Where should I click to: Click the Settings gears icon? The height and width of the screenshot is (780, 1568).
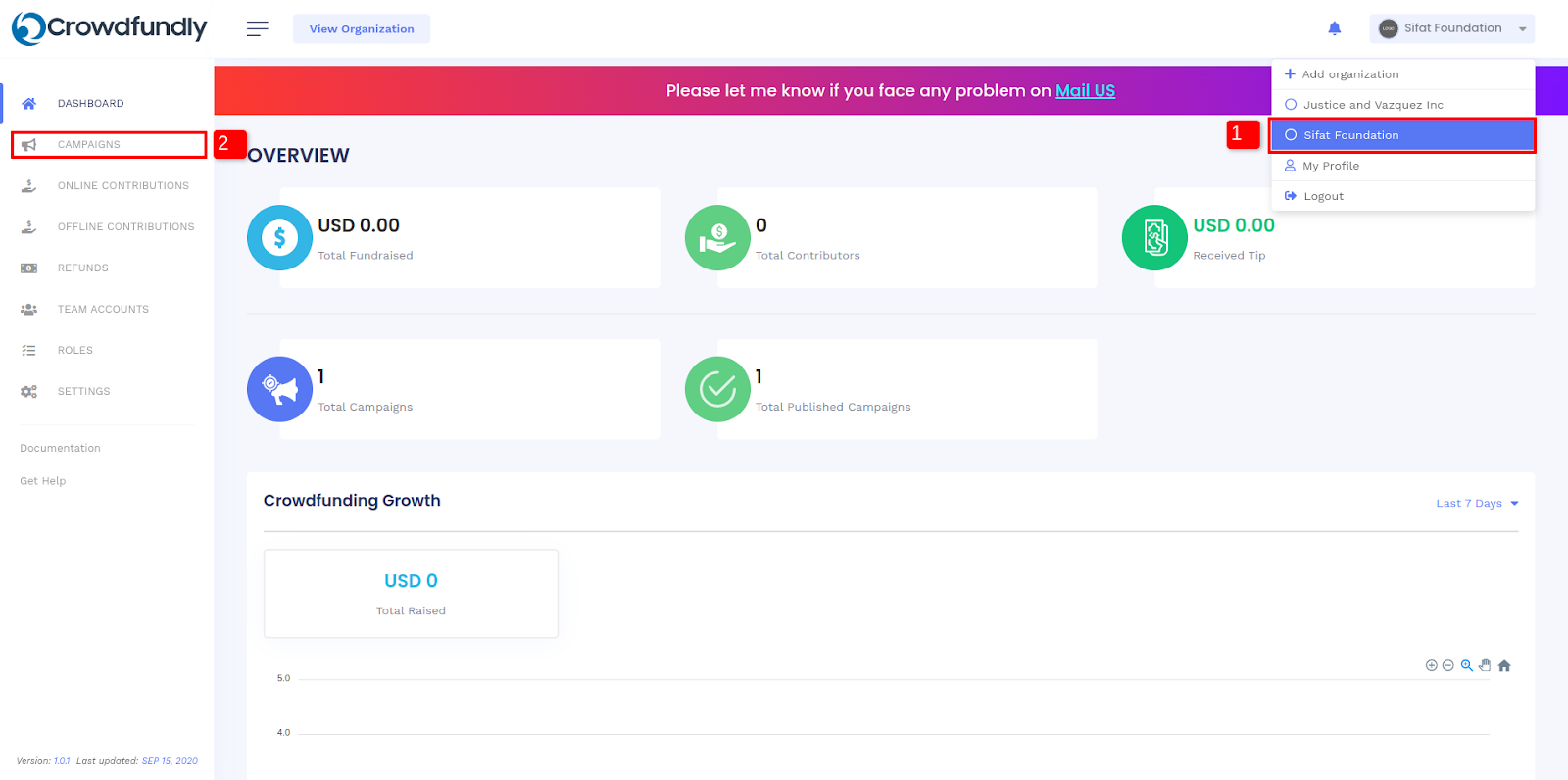29,392
